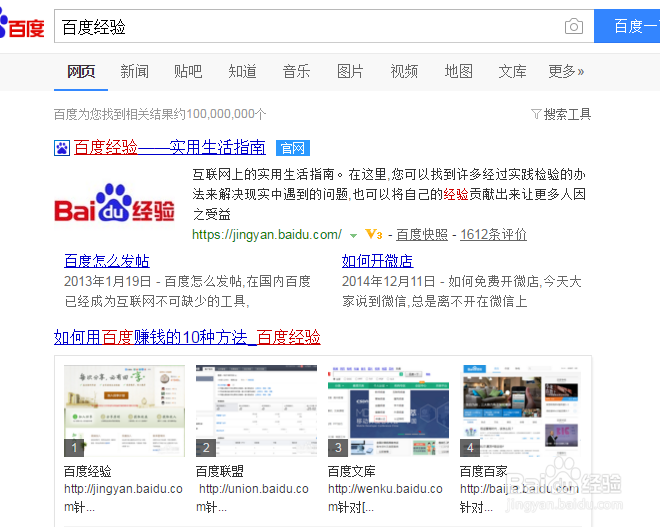Open the 视频 tab
Viewport: 660px width, 527px height.
pyautogui.click(x=404, y=71)
